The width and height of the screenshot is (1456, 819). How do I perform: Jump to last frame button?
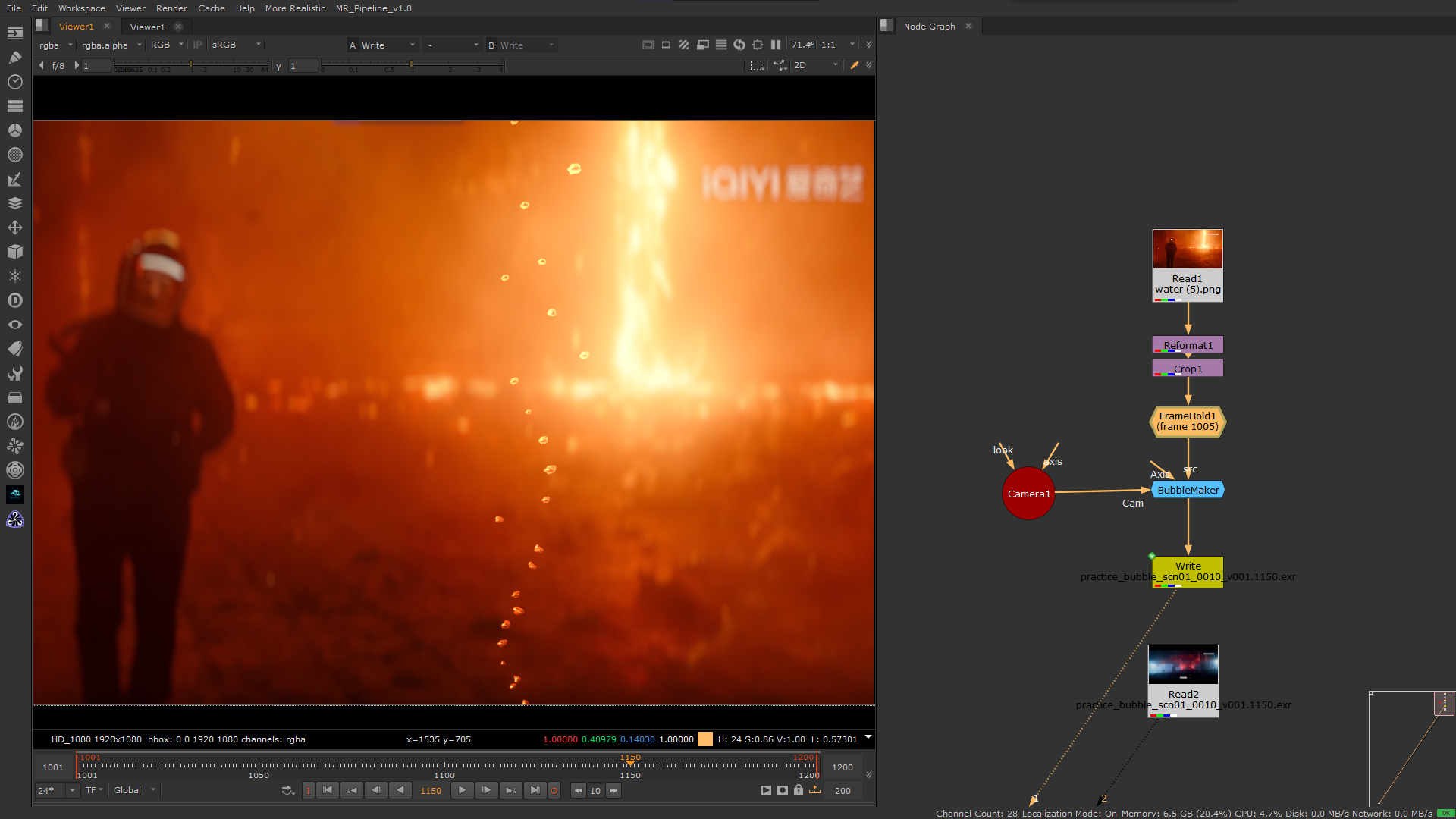point(535,790)
